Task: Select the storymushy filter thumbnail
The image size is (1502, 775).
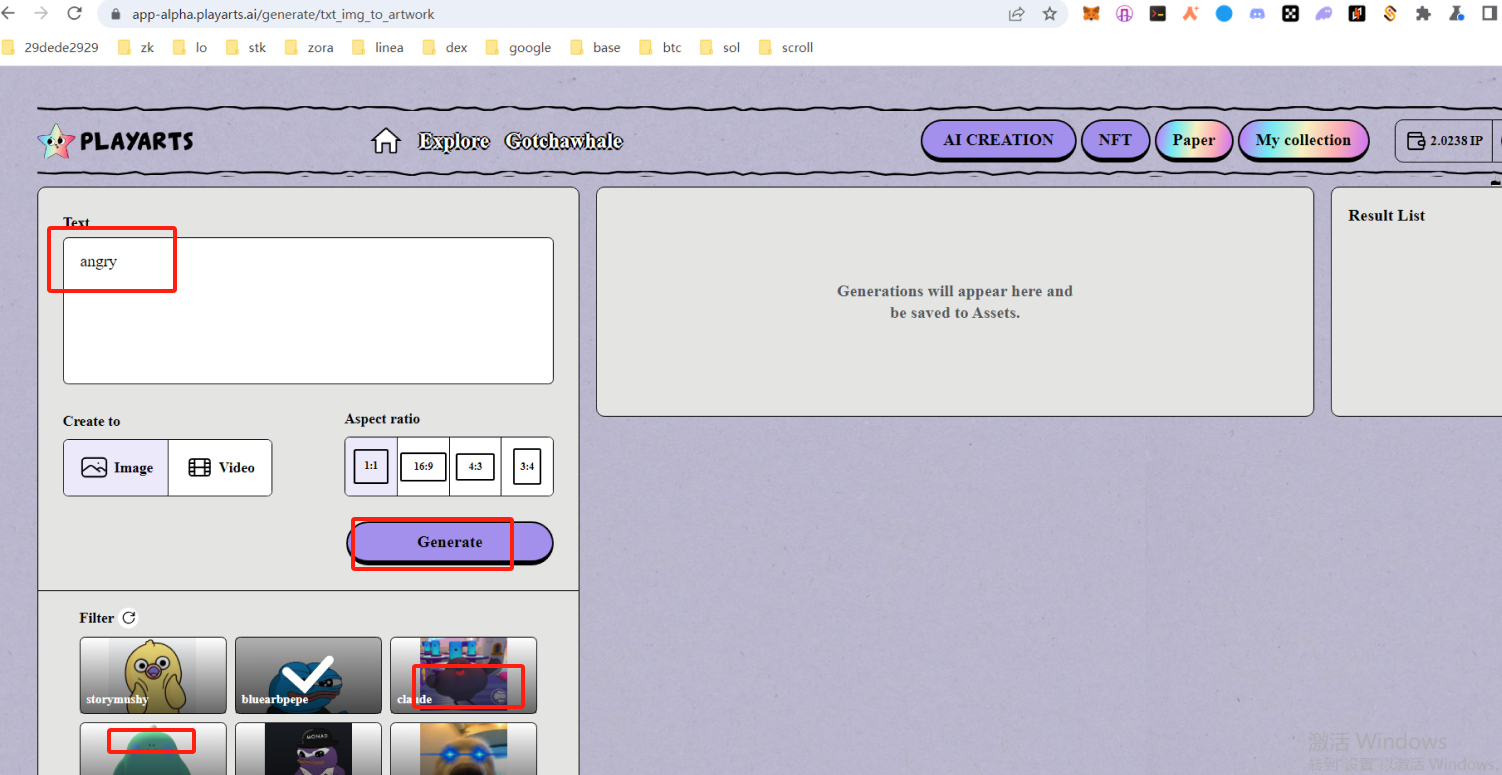Action: [153, 675]
